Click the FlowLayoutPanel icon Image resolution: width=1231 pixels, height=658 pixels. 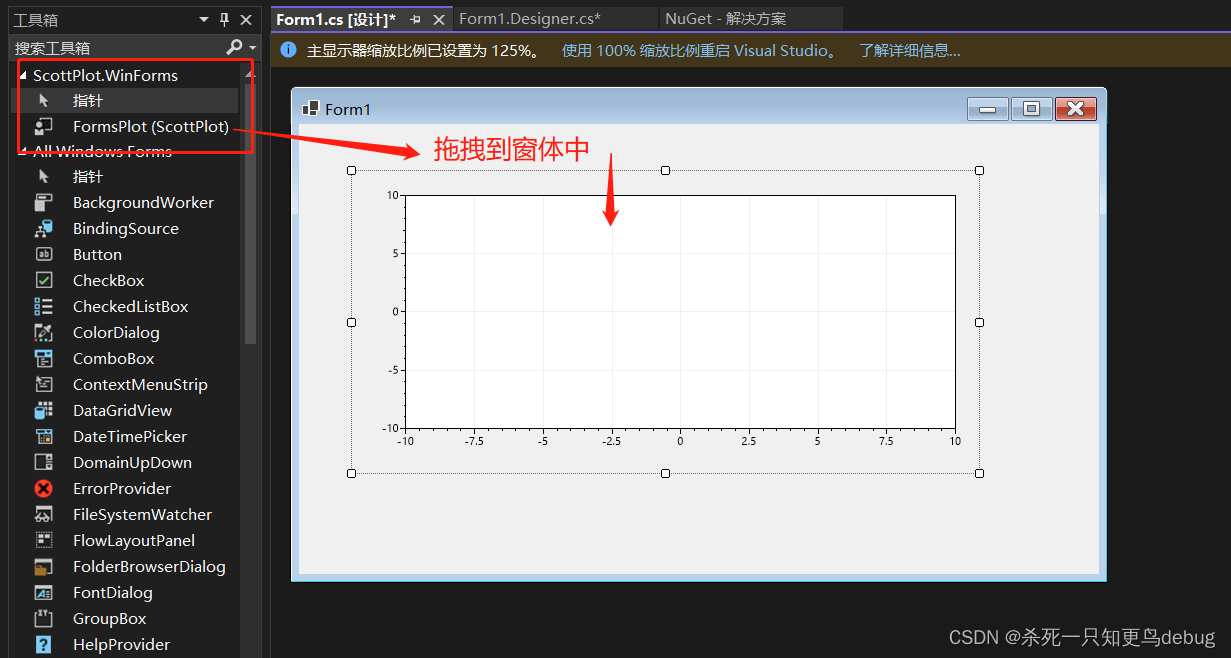tap(44, 541)
